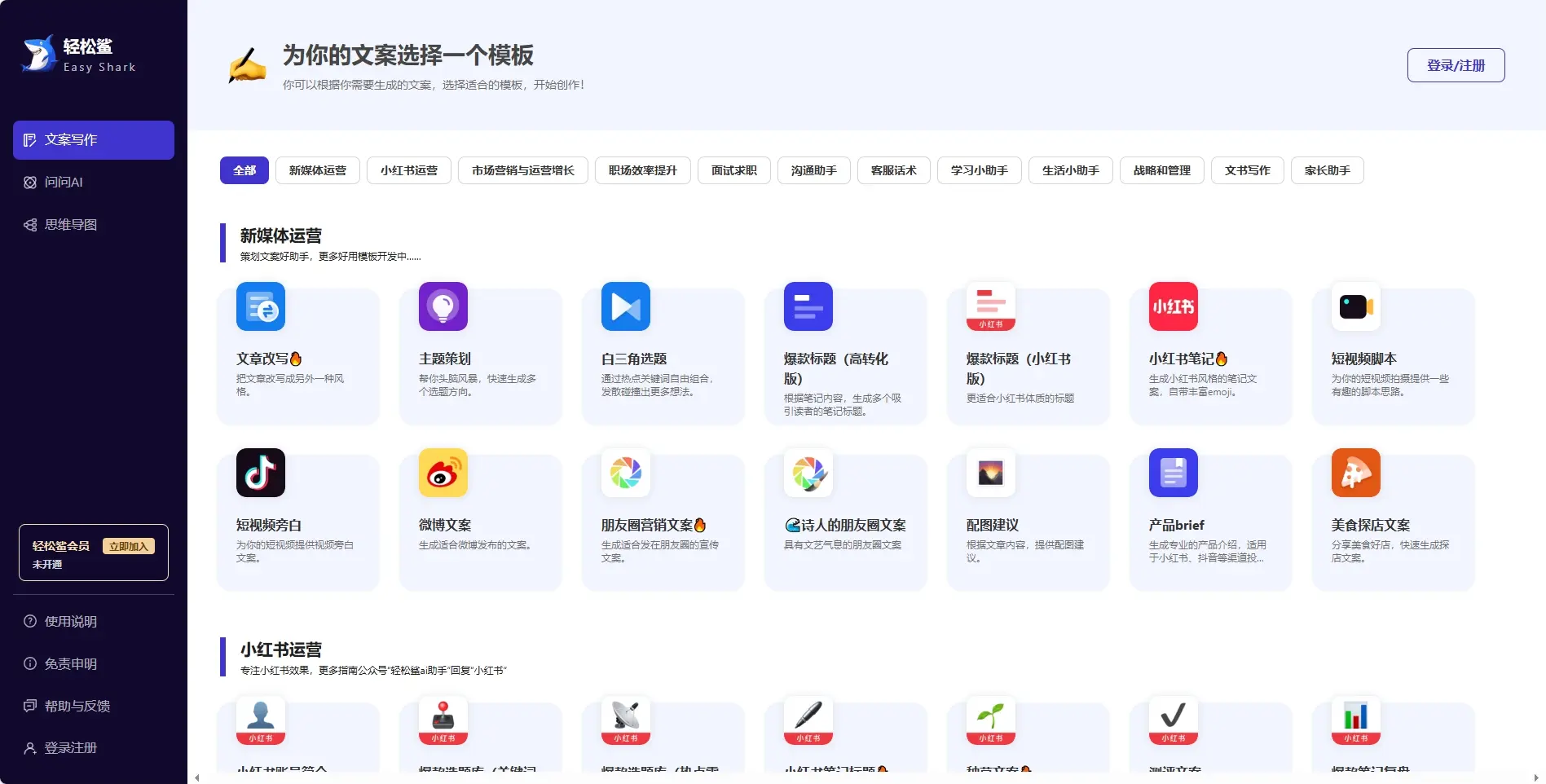Click the writing hand header icon

(x=248, y=66)
